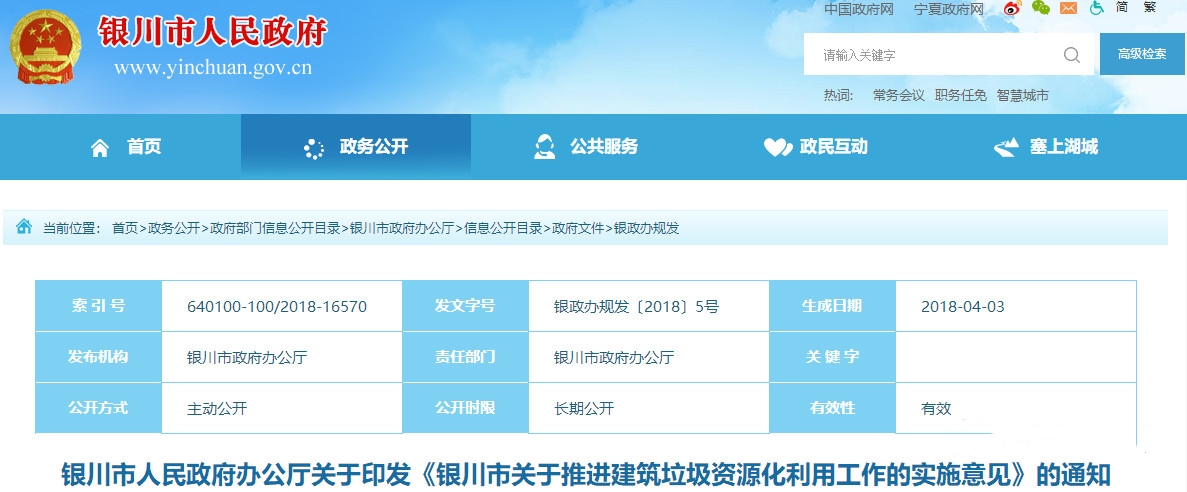Select document number 银政办规发〔2018〕5号

pos(636,307)
